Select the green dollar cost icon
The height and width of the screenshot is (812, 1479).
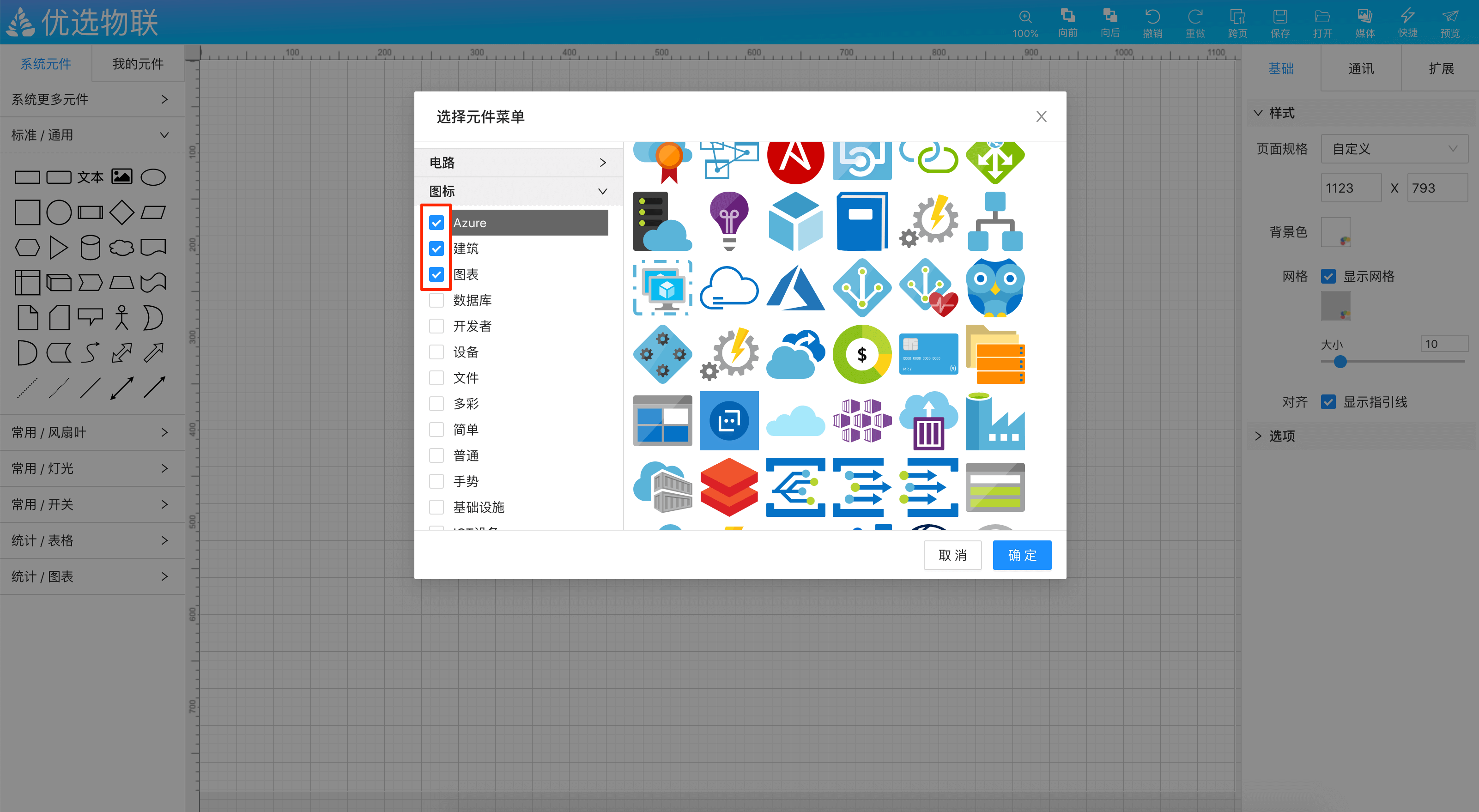(x=862, y=354)
